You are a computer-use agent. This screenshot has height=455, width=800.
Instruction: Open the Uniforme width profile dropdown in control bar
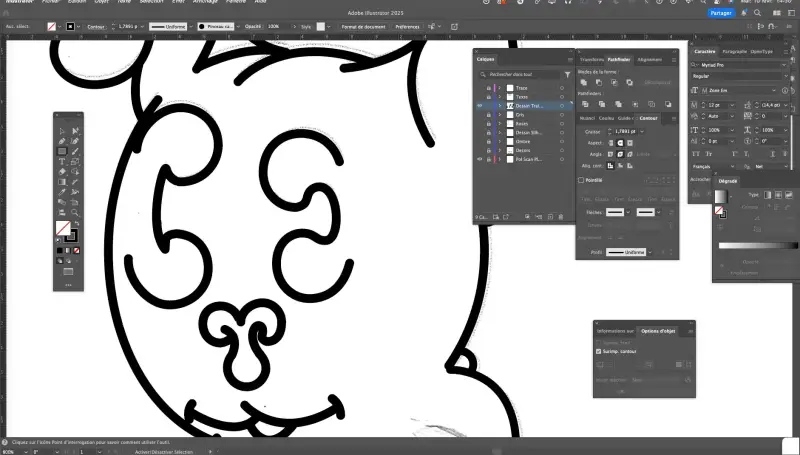(191, 27)
